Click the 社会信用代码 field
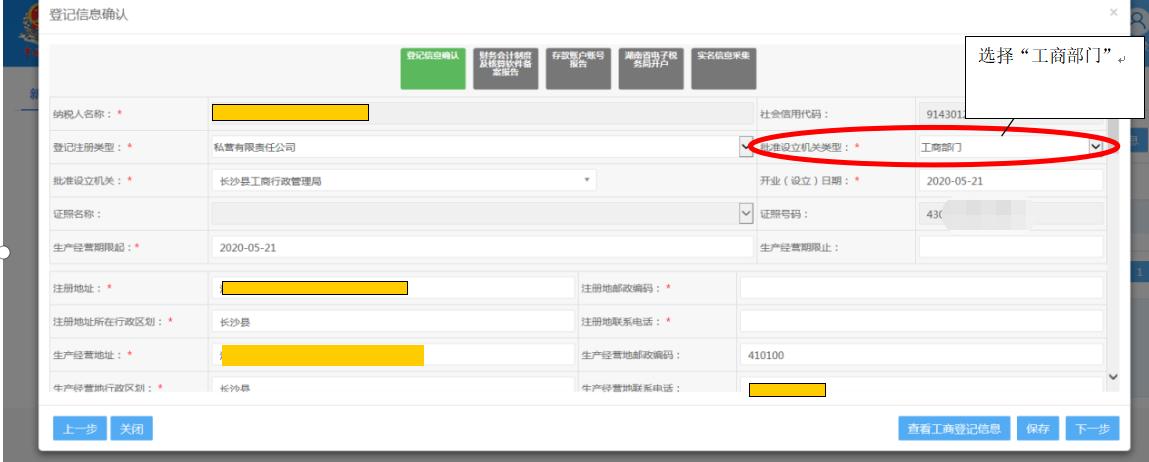The height and width of the screenshot is (462, 1149). [x=1011, y=114]
